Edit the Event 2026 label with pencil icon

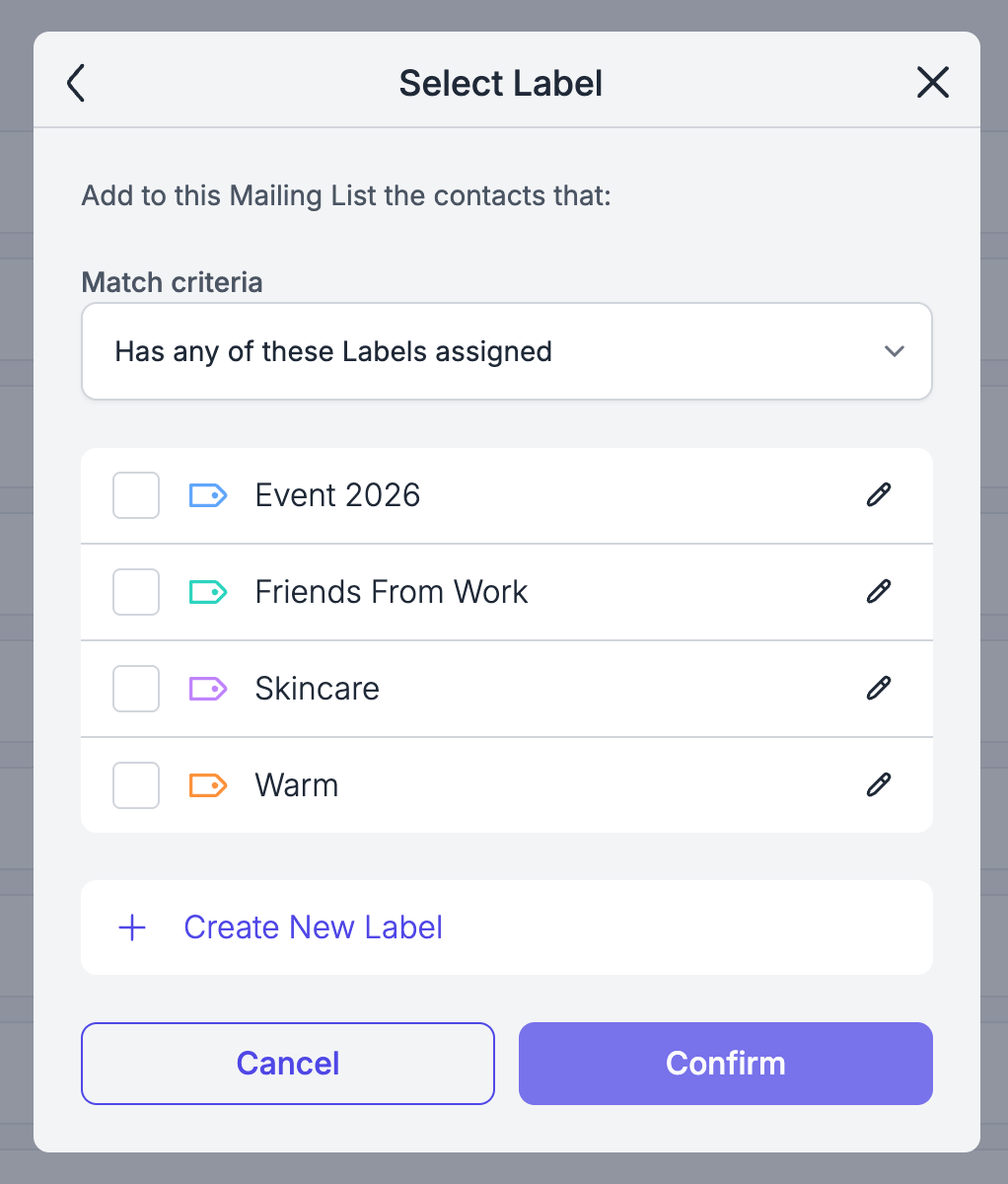[x=878, y=495]
